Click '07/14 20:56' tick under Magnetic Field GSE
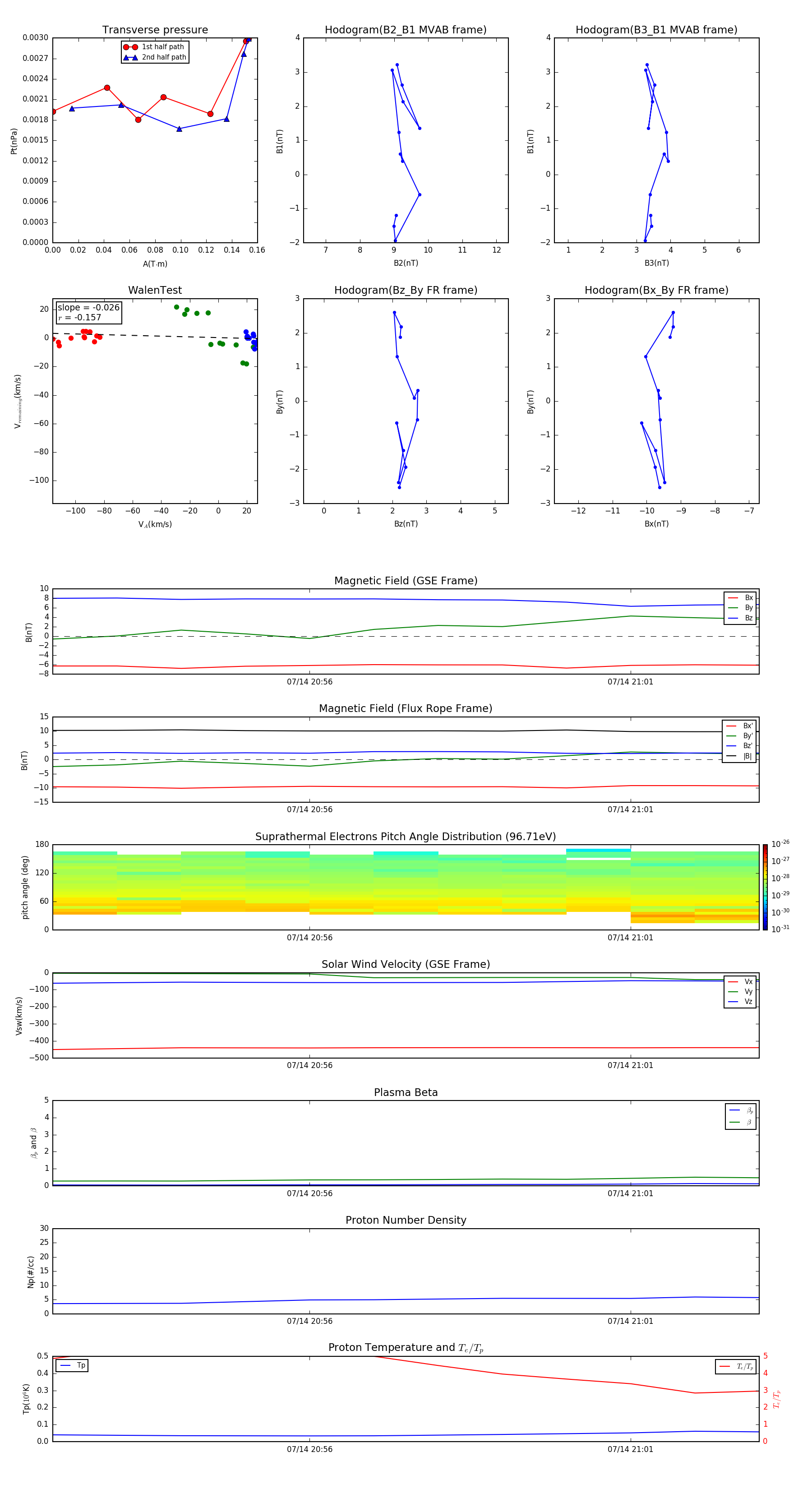The height and width of the screenshot is (1489, 812). [310, 682]
